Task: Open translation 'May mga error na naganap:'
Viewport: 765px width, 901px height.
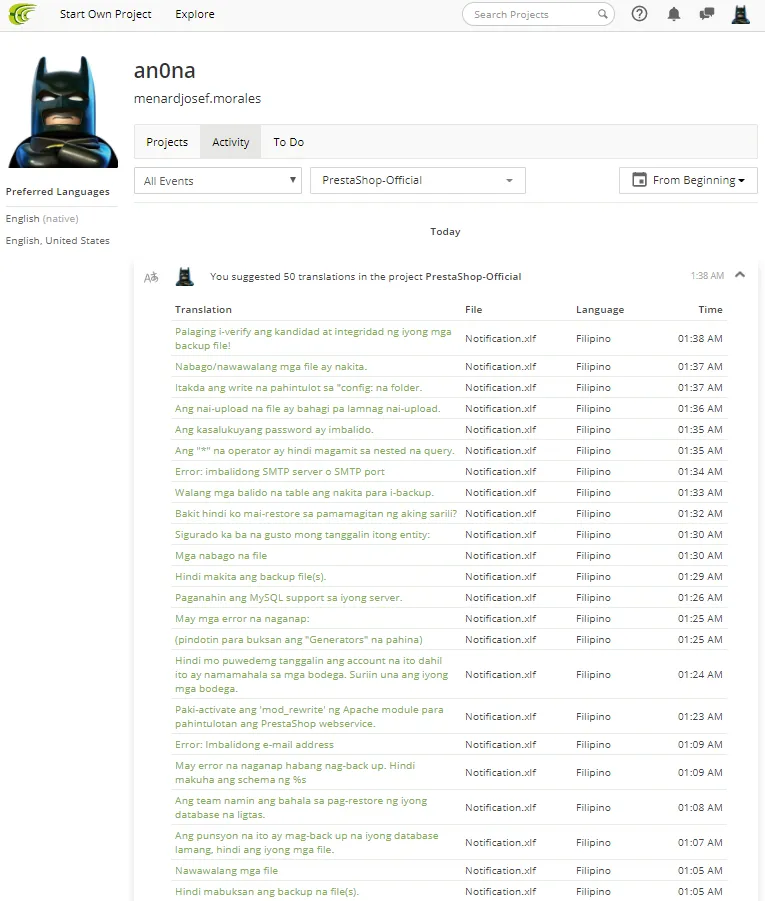Action: coord(242,618)
